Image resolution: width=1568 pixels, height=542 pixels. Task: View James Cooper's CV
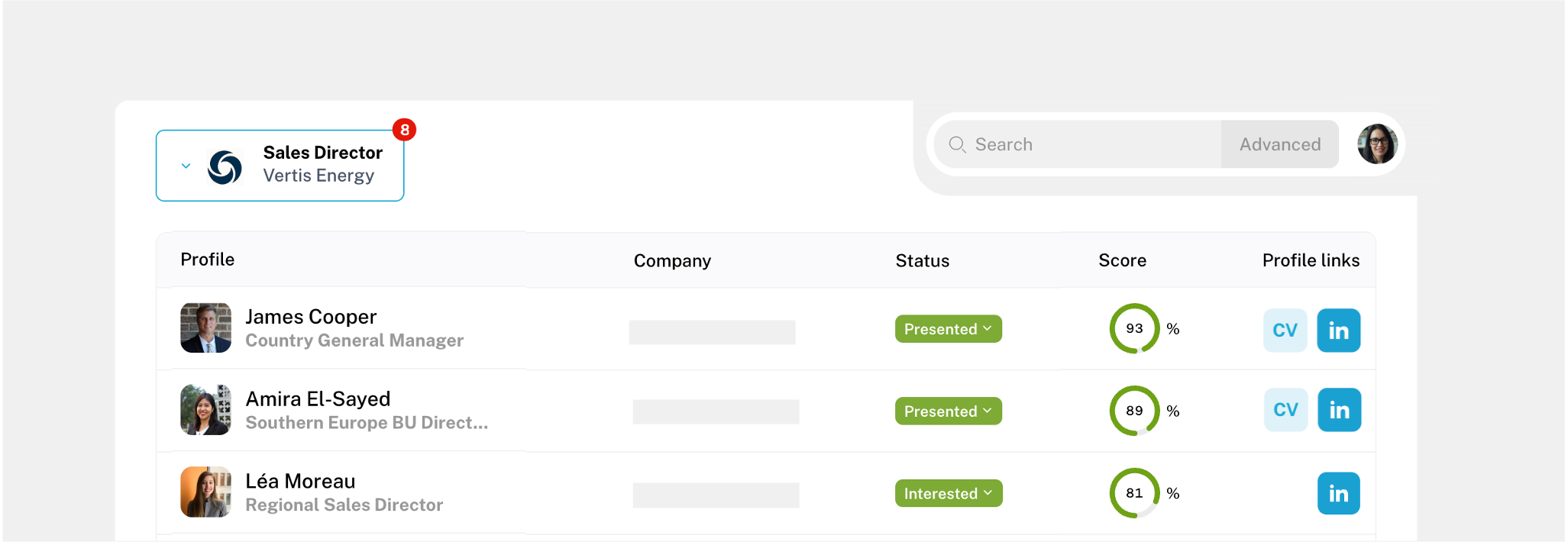1285,331
